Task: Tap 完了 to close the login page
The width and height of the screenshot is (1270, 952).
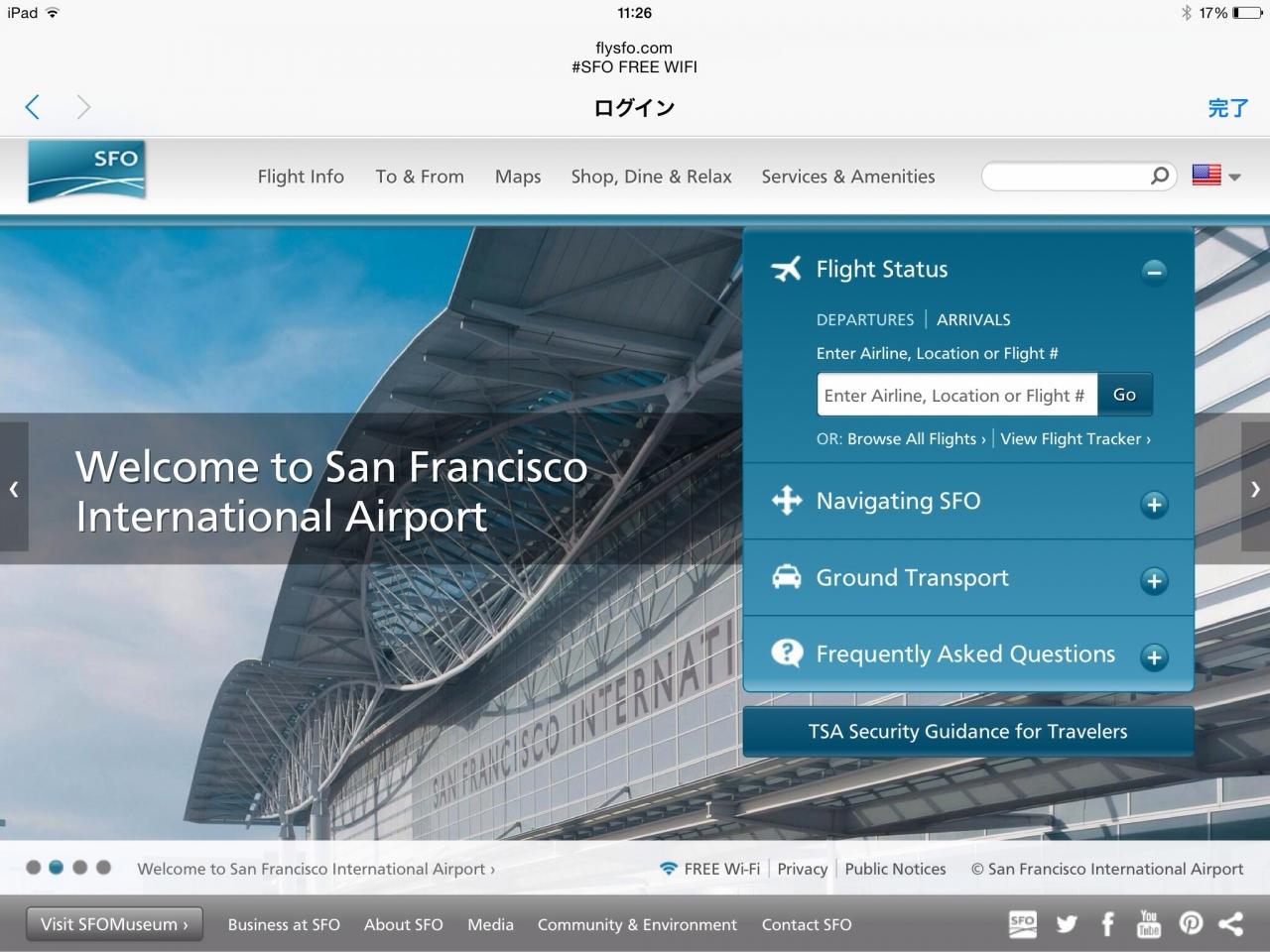Action: click(1227, 108)
